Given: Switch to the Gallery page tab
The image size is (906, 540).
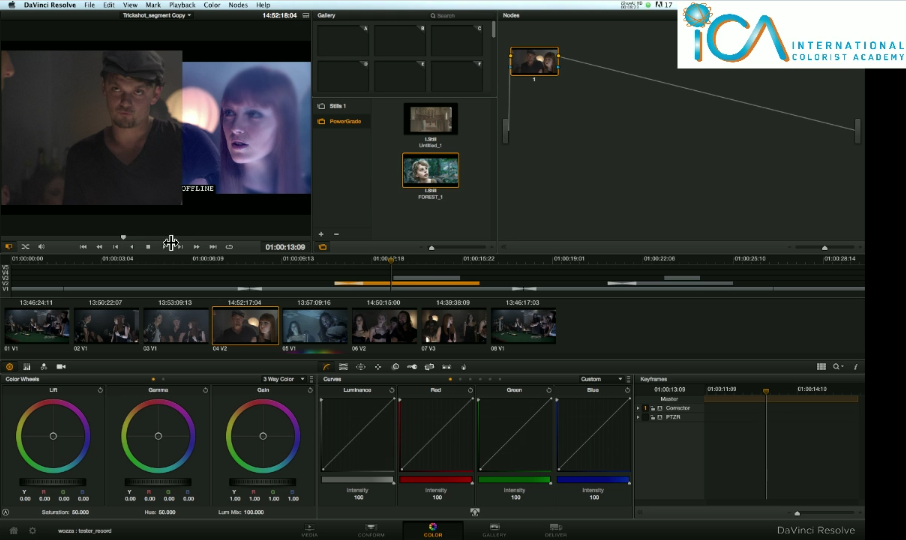Looking at the screenshot, I should click(494, 530).
